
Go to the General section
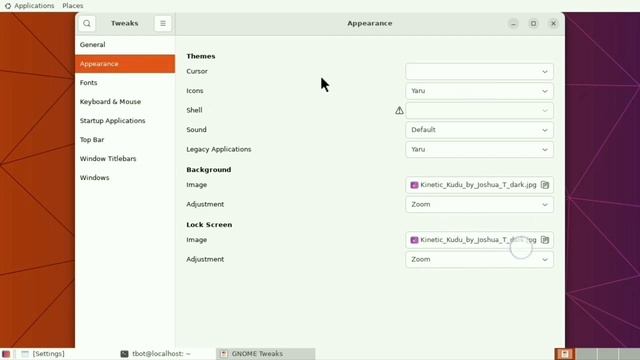click(x=125, y=45)
